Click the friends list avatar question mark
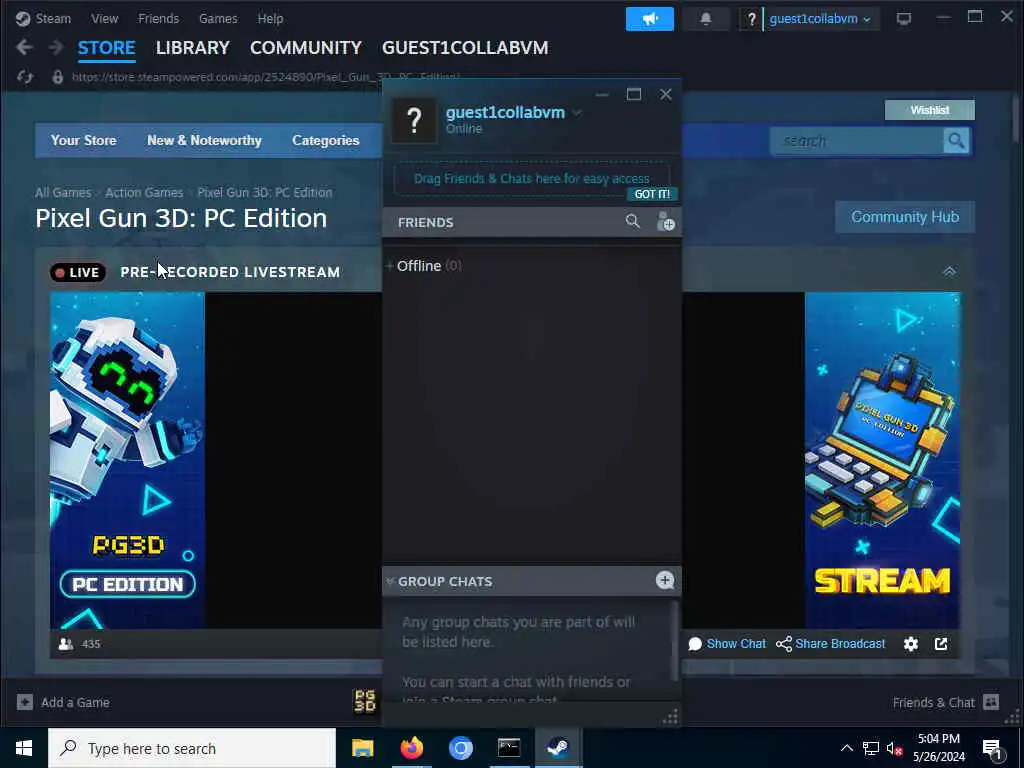Screen dimensions: 1024x768 click(x=413, y=121)
